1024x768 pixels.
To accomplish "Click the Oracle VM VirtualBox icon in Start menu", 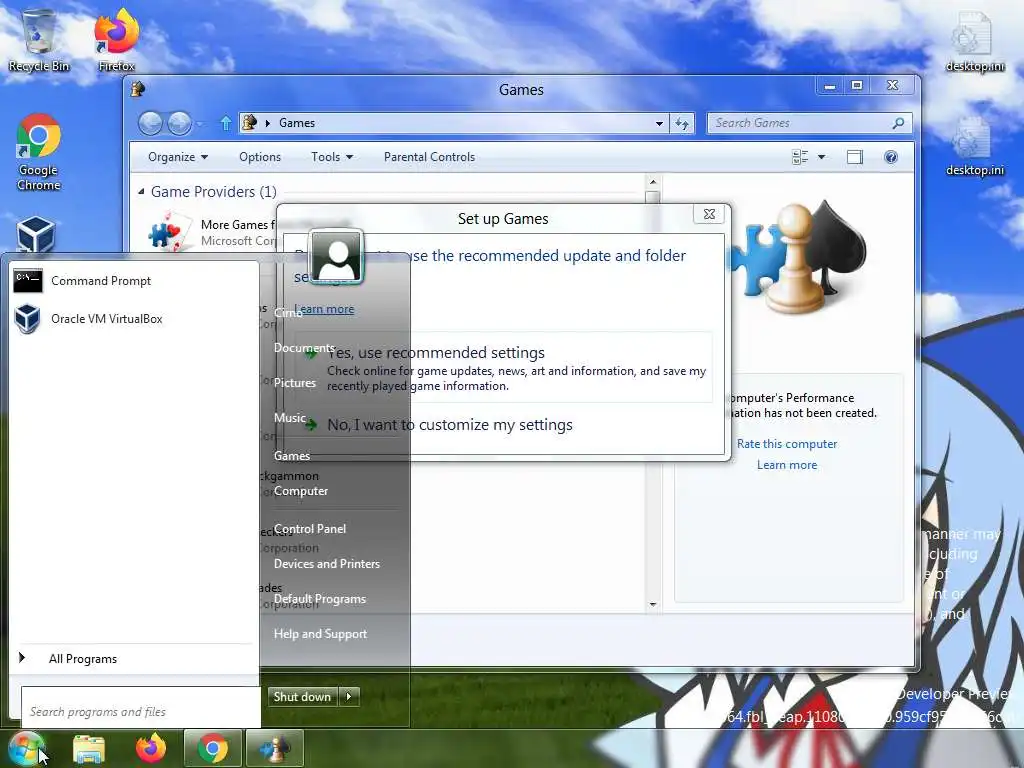I will tap(27, 319).
